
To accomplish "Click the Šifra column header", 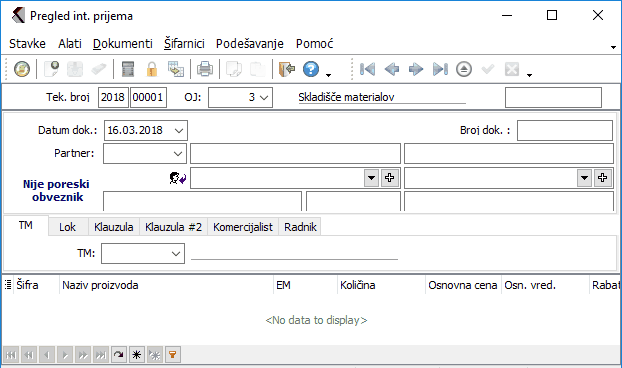I will (x=36, y=285).
